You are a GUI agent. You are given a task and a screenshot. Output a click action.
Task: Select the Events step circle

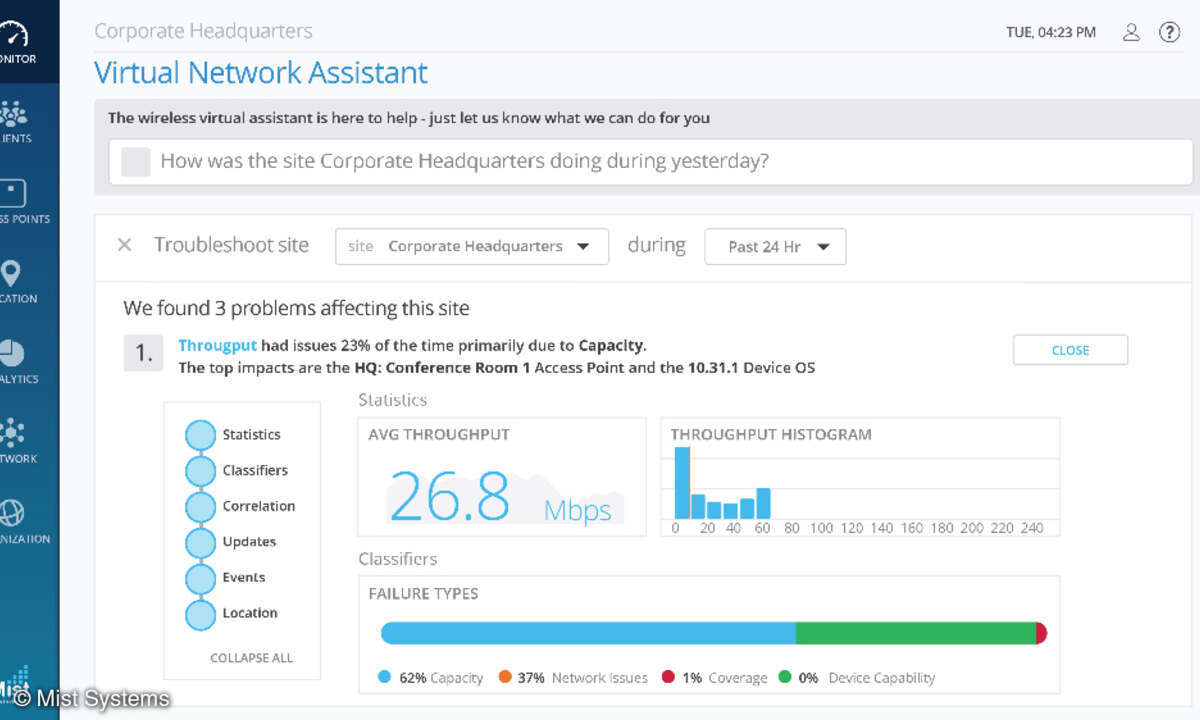point(201,578)
